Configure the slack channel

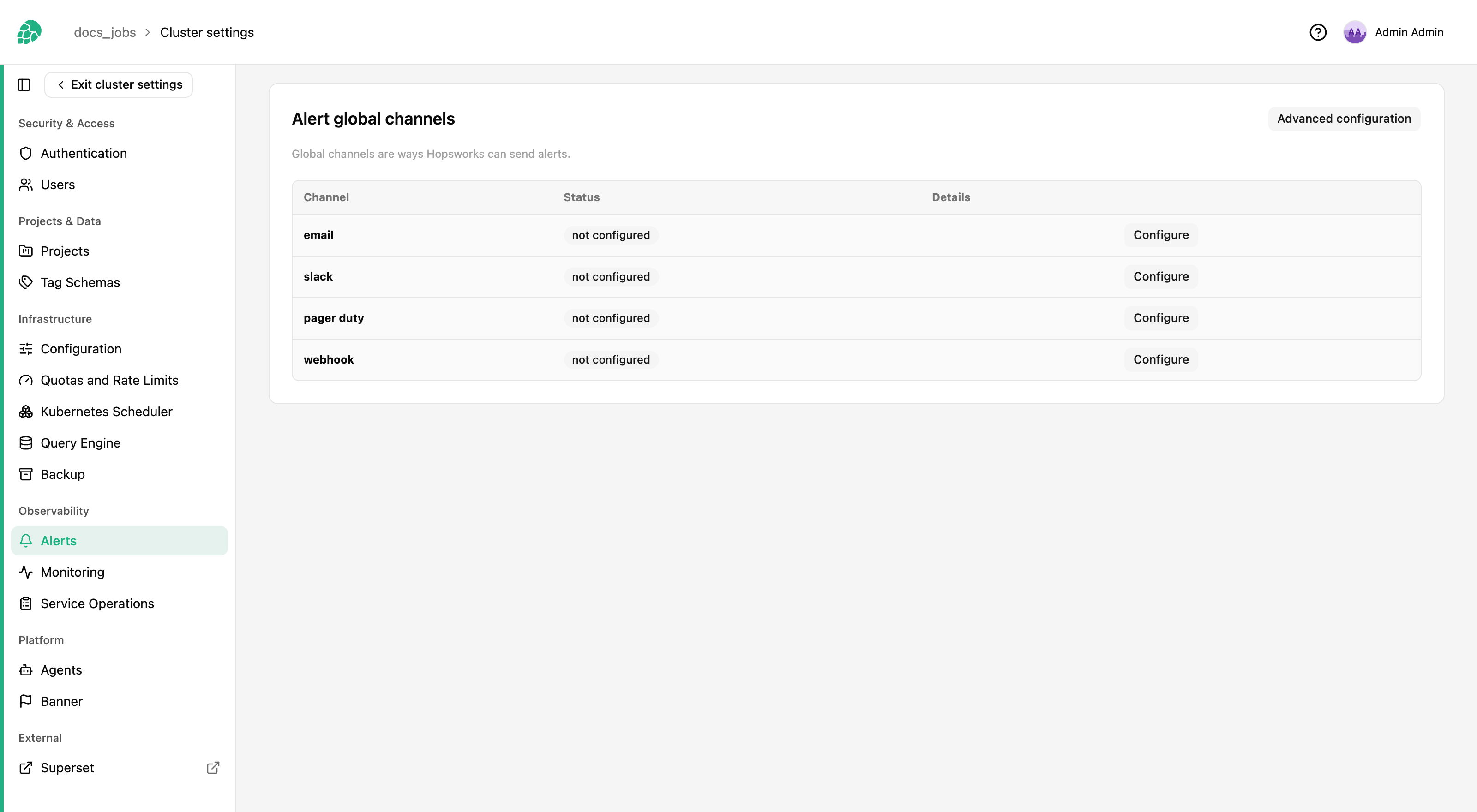coord(1160,276)
